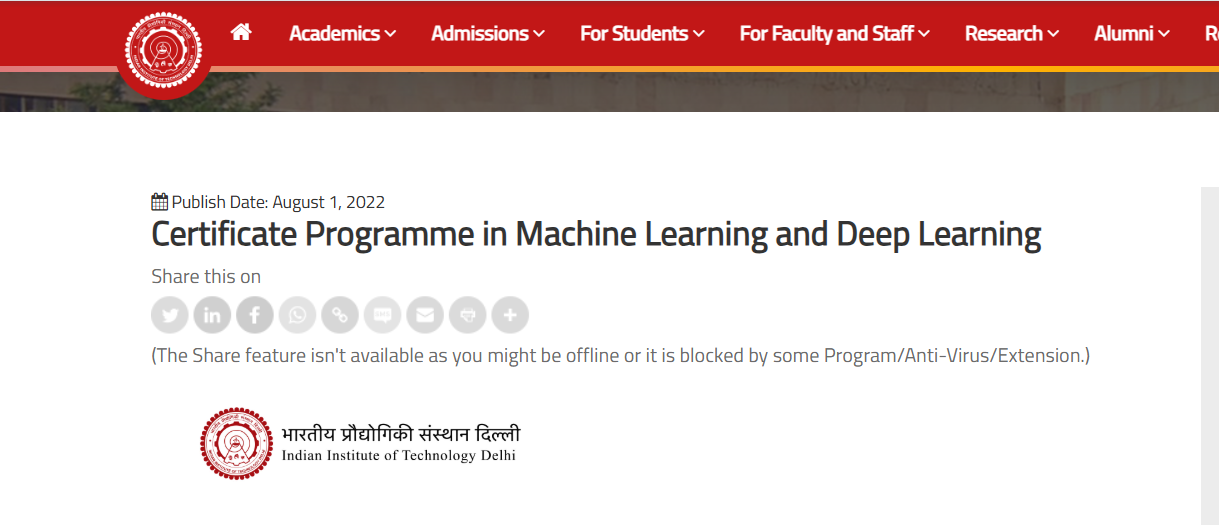Click the home icon in navbar
Screen dimensions: 1219x525
point(240,33)
